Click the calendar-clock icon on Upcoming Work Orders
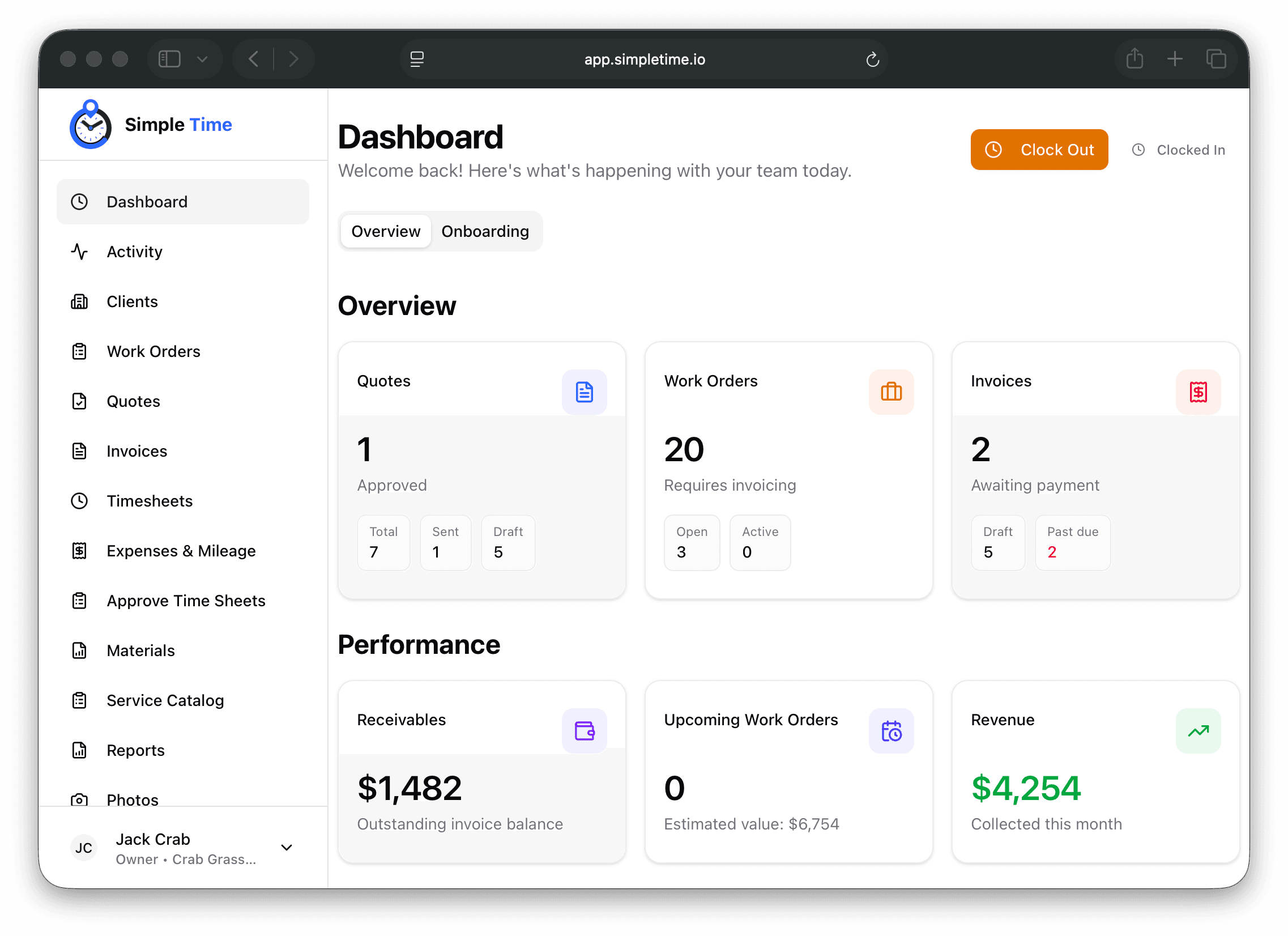 [893, 731]
